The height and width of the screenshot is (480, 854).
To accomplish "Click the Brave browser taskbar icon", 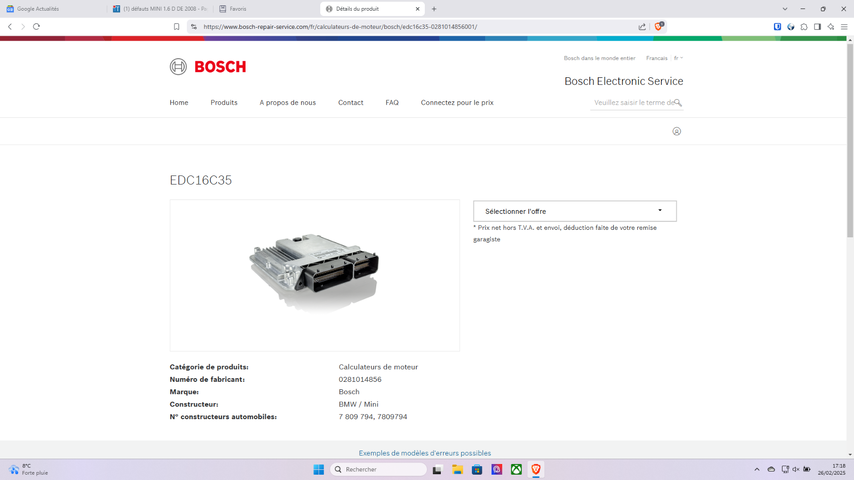I will pos(536,469).
